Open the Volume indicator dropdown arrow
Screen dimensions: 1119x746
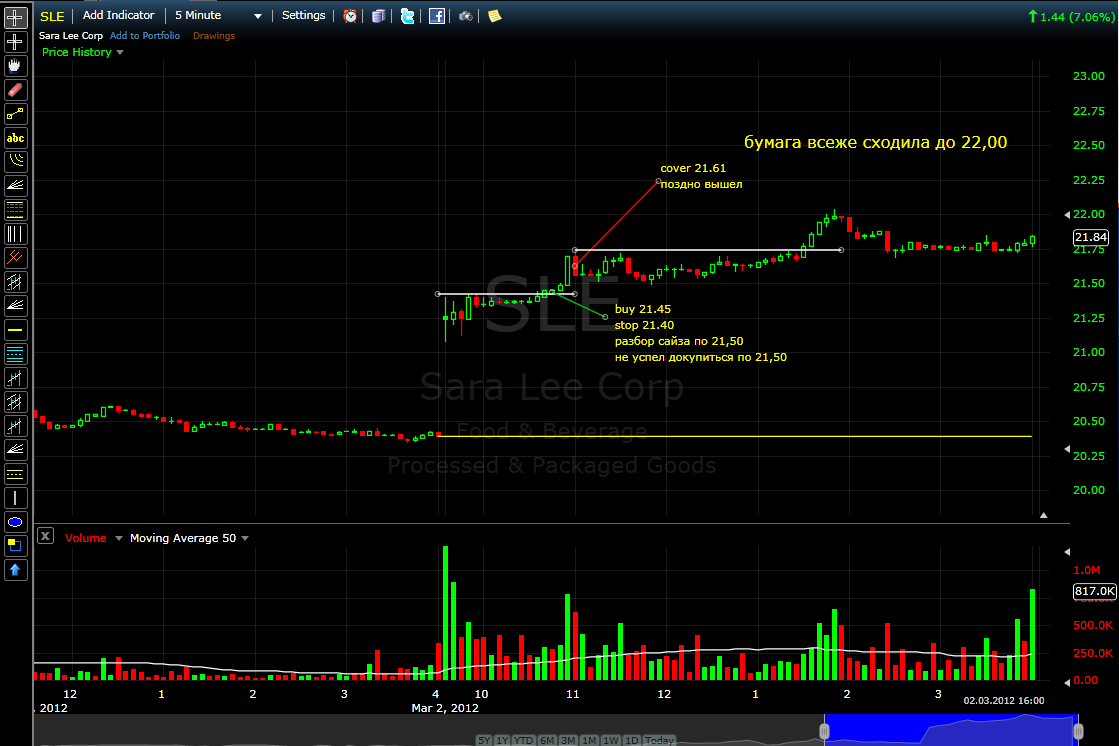(x=118, y=538)
